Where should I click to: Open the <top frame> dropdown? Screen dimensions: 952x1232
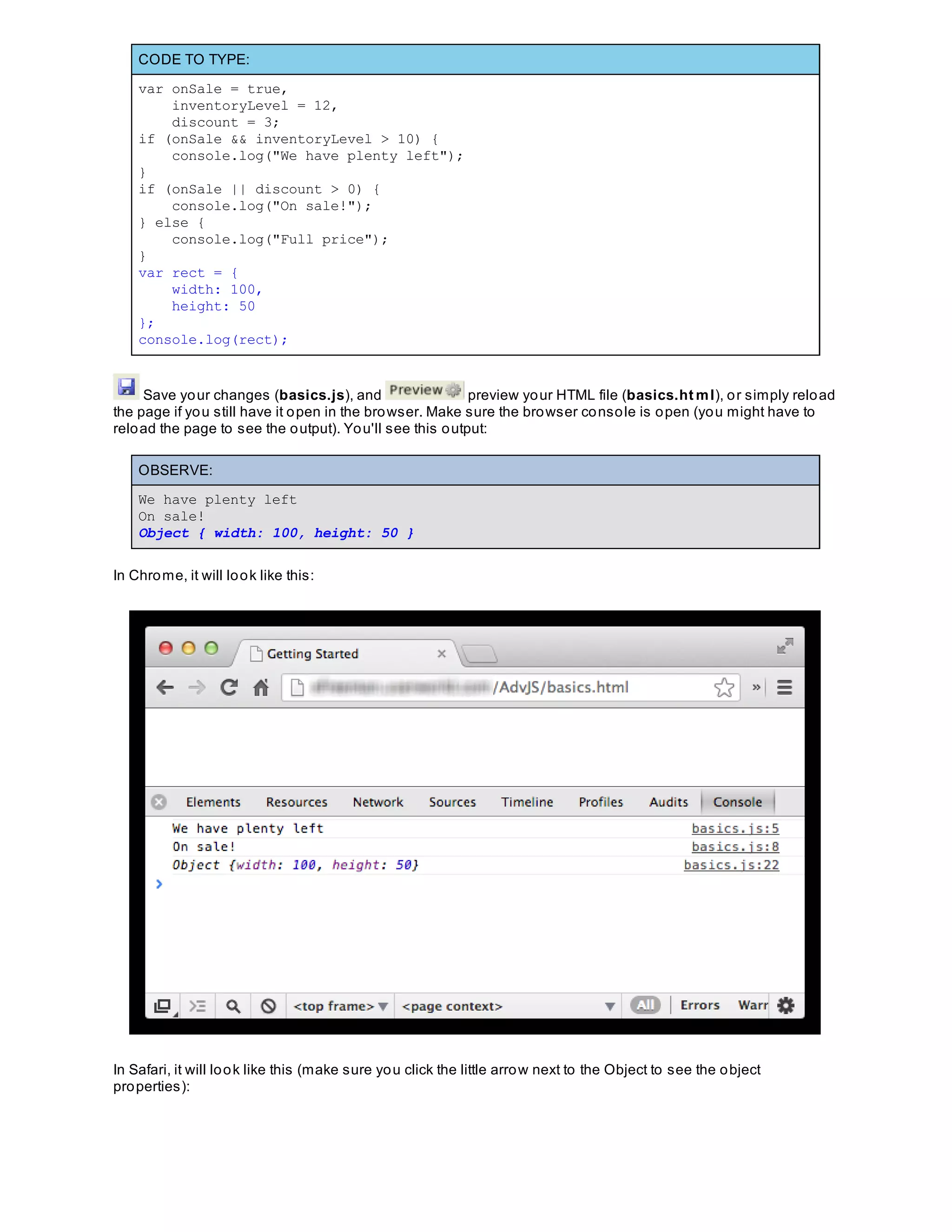341,1007
